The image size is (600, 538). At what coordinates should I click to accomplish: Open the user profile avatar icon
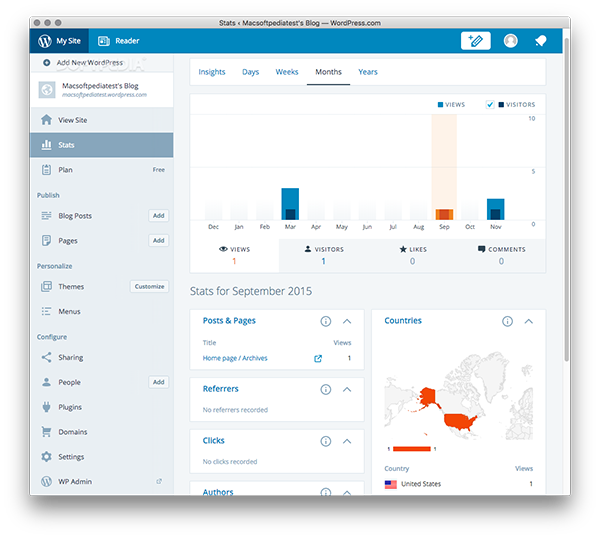coord(510,41)
